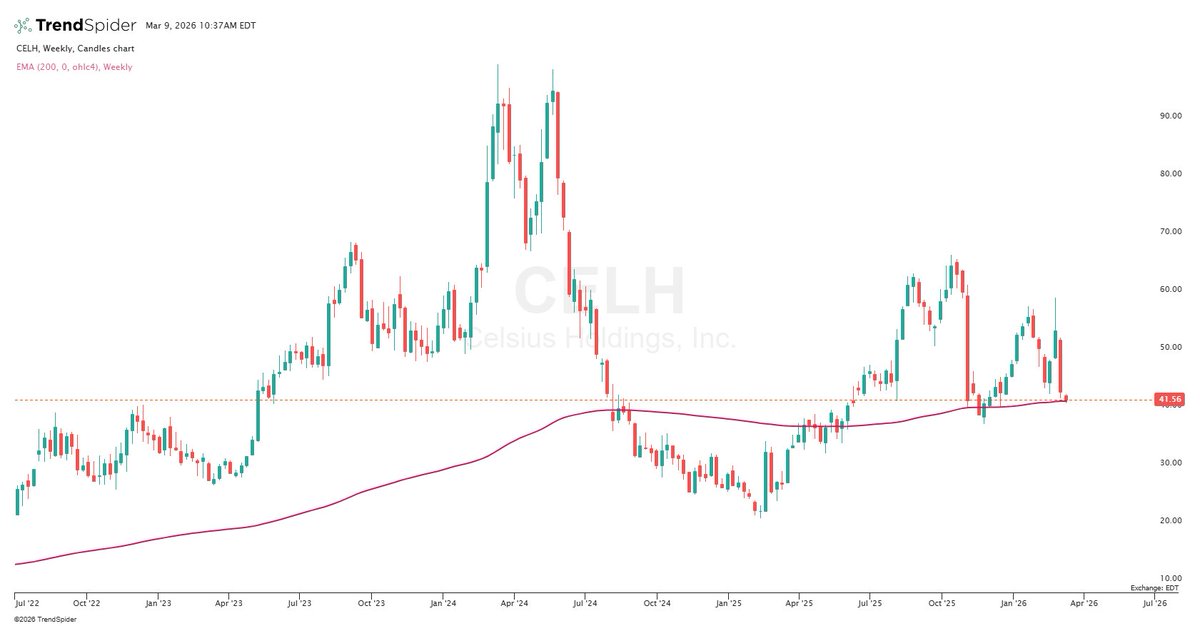
Task: Click the Oct '22 date axis label
Action: point(88,603)
